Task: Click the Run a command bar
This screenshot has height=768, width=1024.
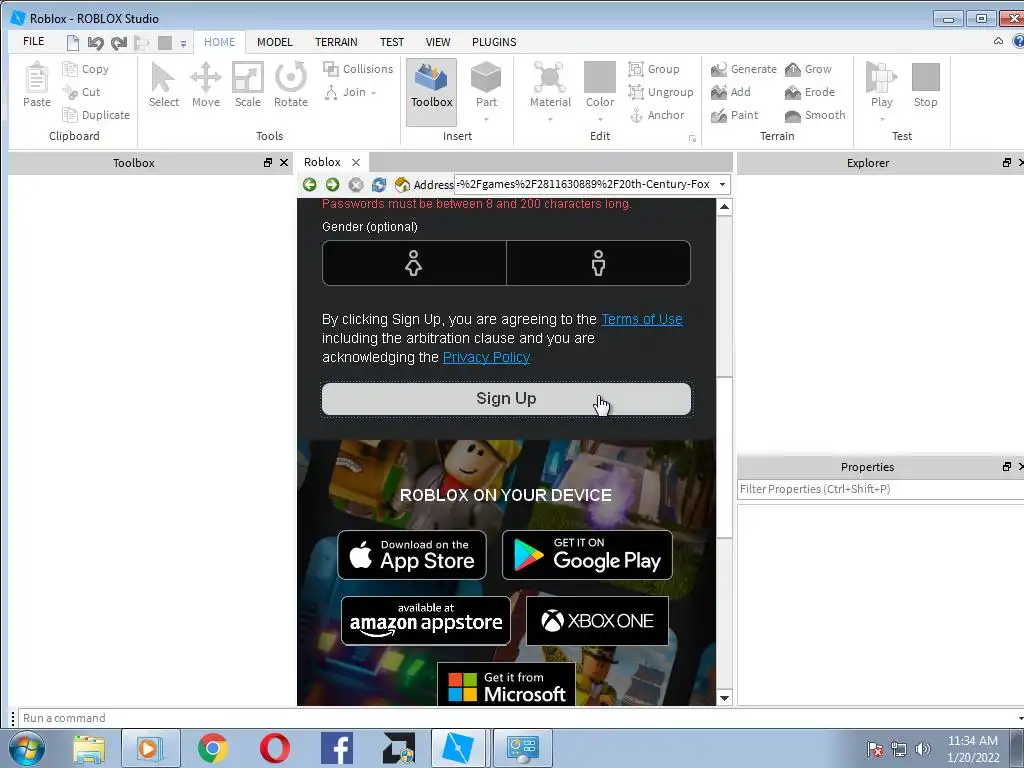Action: 519,718
